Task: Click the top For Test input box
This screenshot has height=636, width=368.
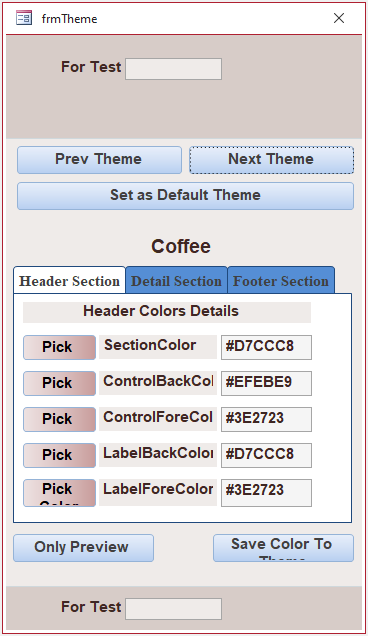Action: click(173, 69)
